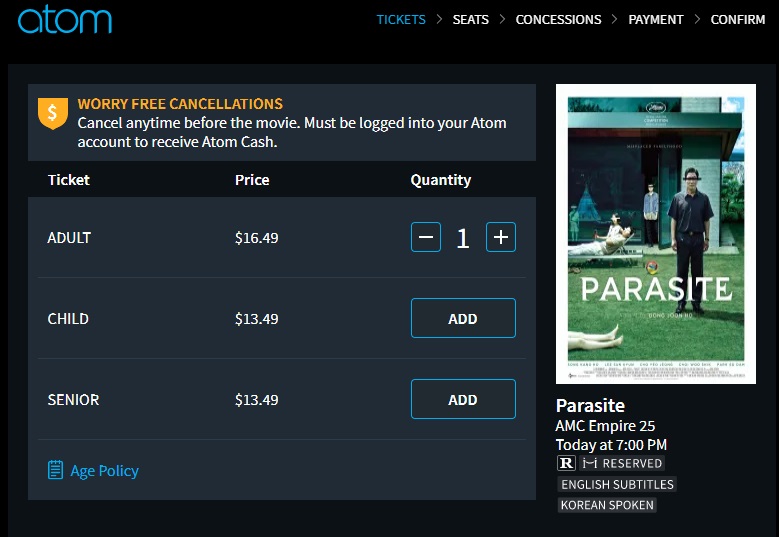Jump to the Concessions step
Screen dimensions: 779x537
coord(558,19)
